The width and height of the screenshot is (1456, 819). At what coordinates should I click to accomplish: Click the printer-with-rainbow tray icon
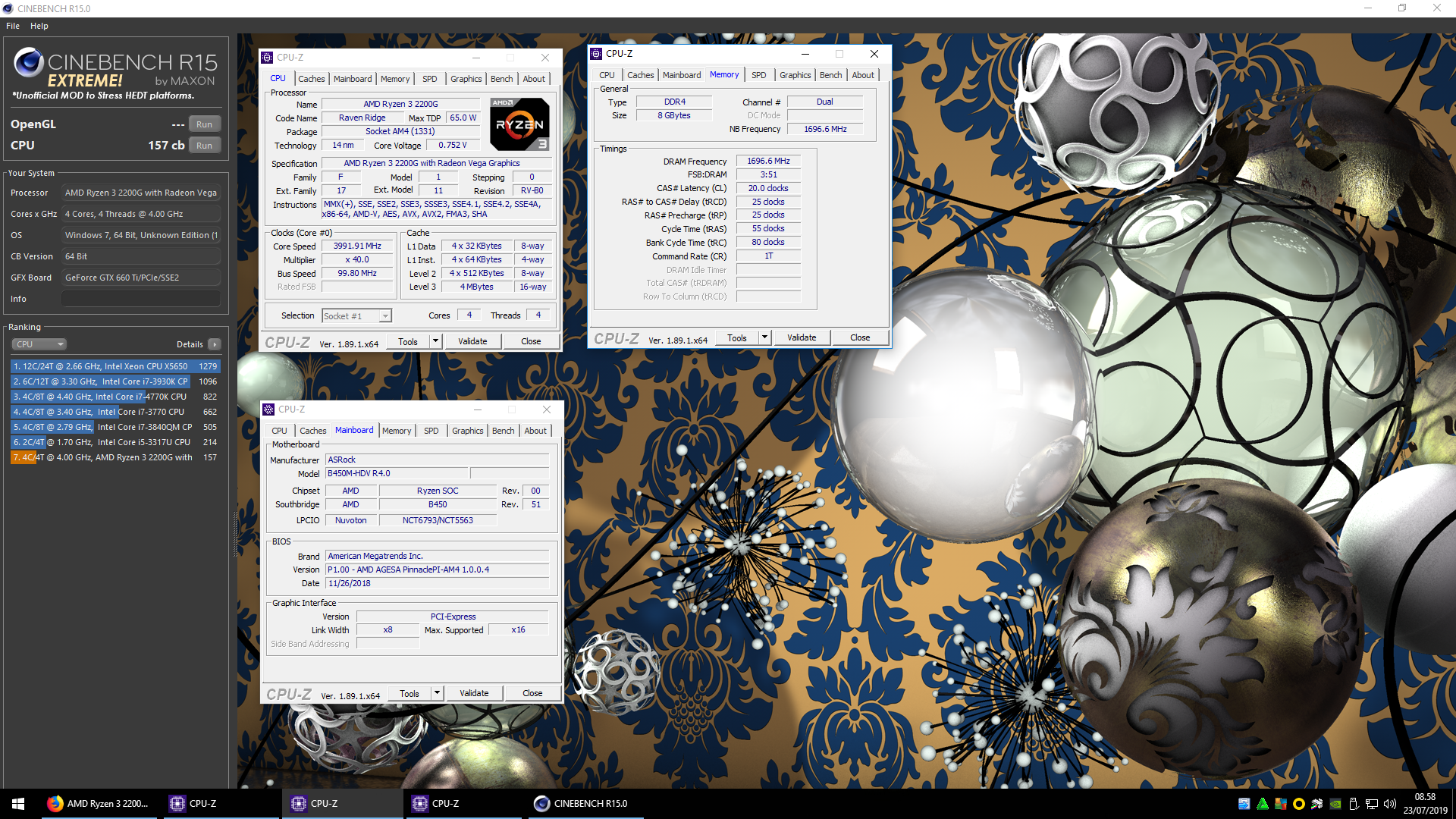click(1317, 804)
